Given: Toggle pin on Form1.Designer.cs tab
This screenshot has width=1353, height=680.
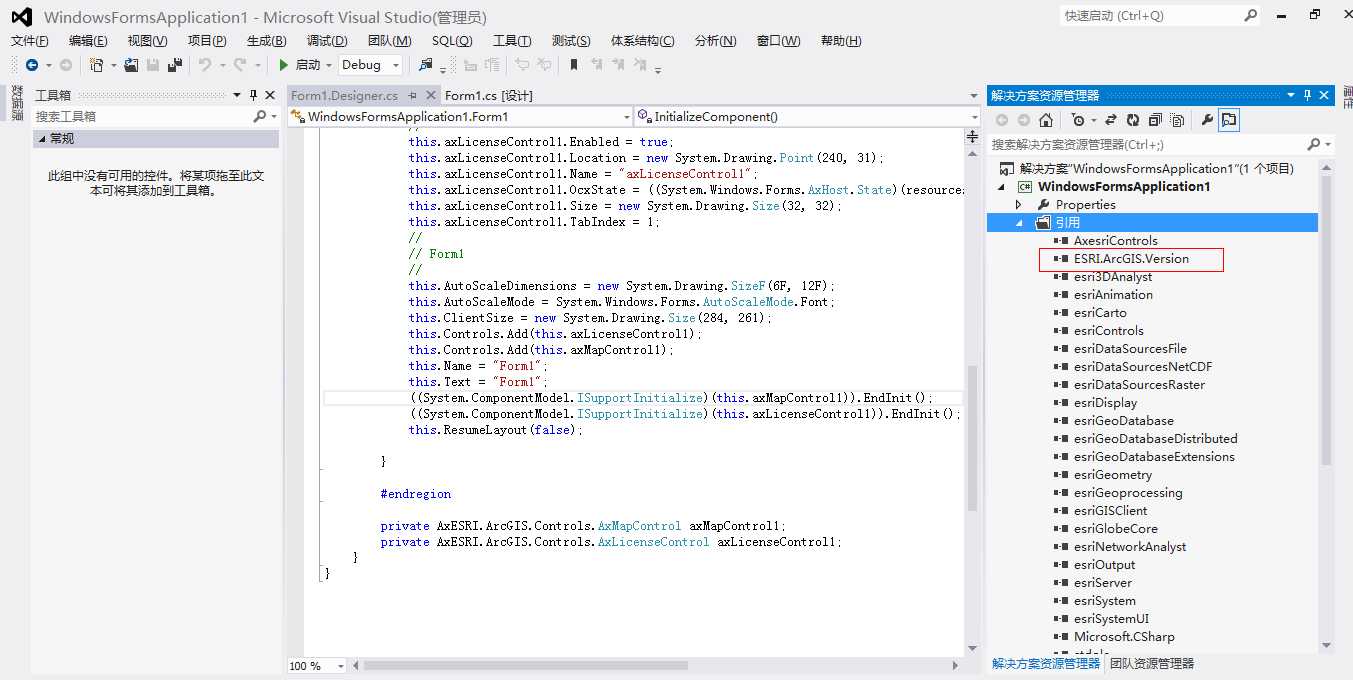Looking at the screenshot, I should point(412,95).
